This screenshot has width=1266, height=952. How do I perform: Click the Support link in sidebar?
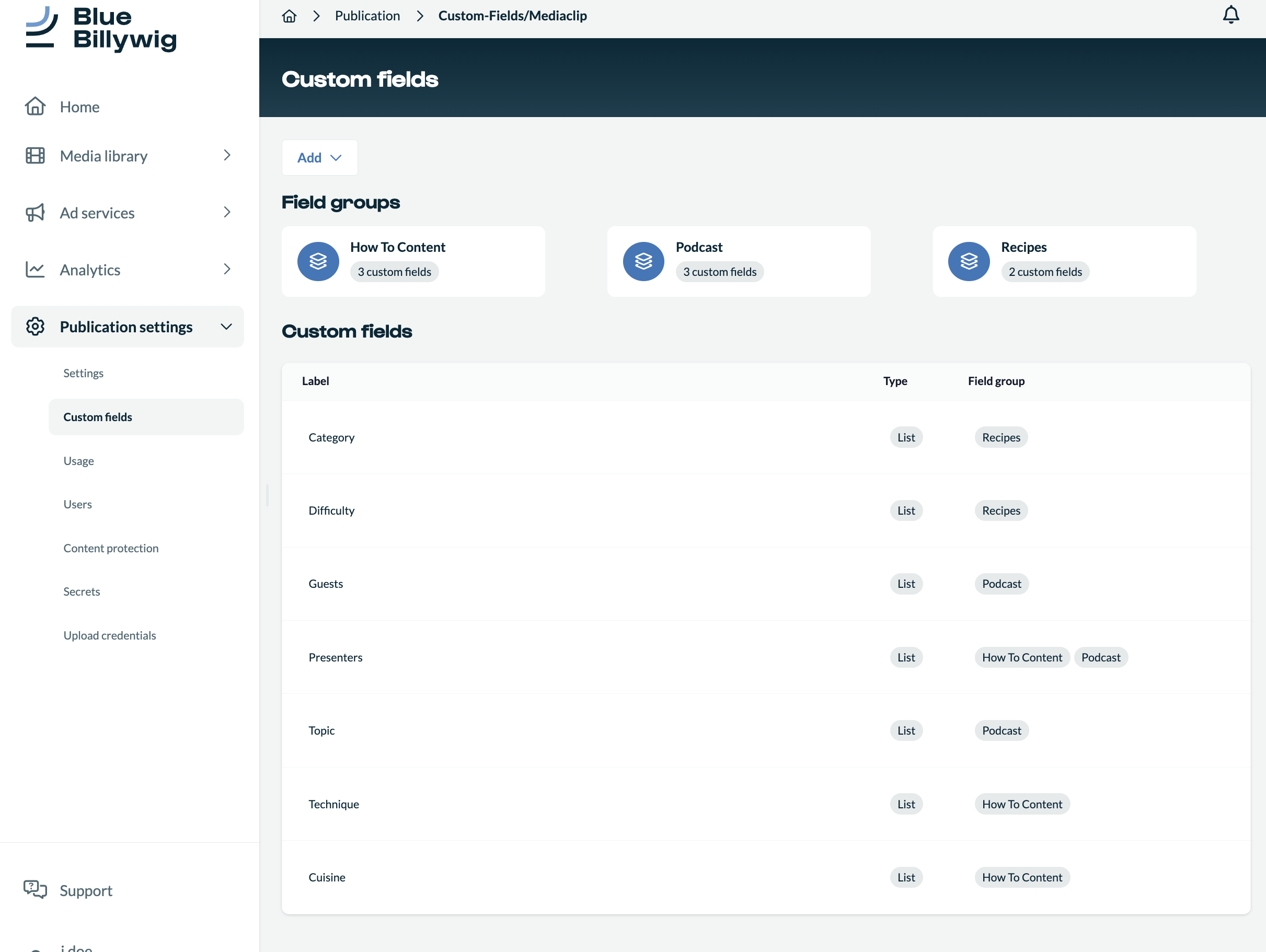tap(86, 890)
